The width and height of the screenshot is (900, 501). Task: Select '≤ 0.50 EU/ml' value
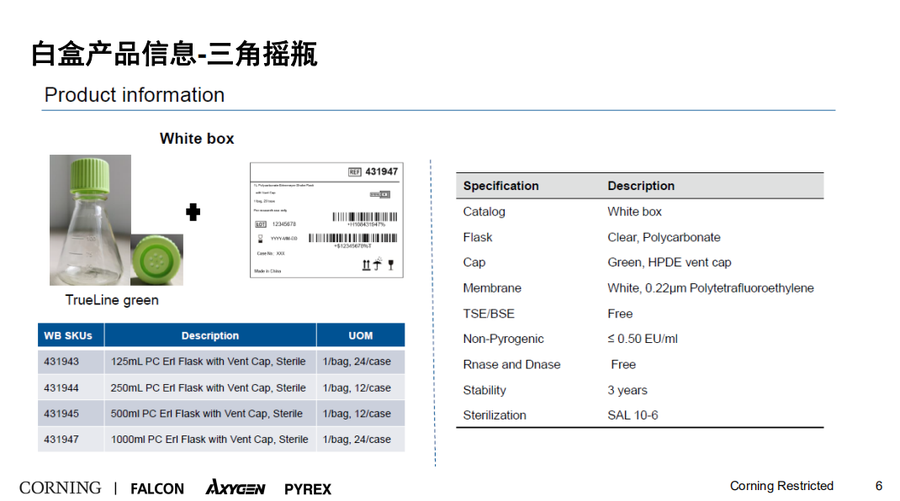click(642, 339)
